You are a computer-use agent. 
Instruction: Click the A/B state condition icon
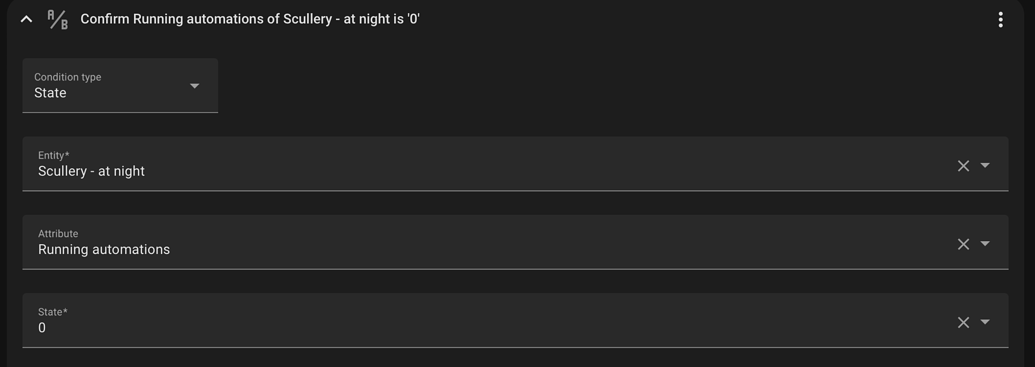(58, 20)
